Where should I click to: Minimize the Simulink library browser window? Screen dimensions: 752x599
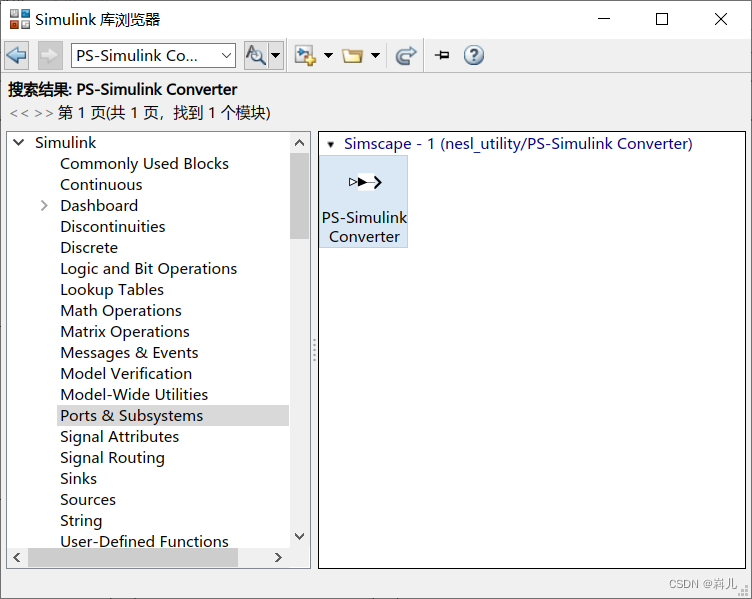[604, 19]
